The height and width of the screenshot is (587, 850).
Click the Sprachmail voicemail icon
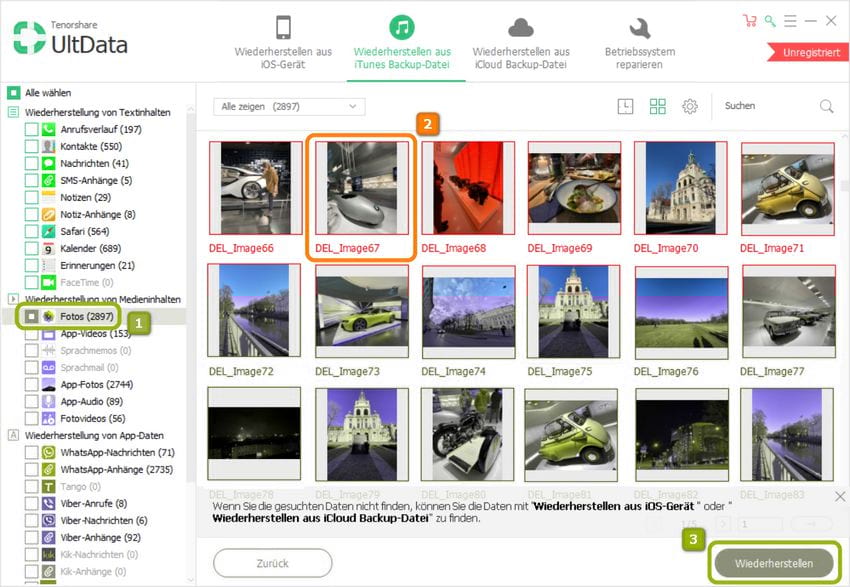coord(49,367)
